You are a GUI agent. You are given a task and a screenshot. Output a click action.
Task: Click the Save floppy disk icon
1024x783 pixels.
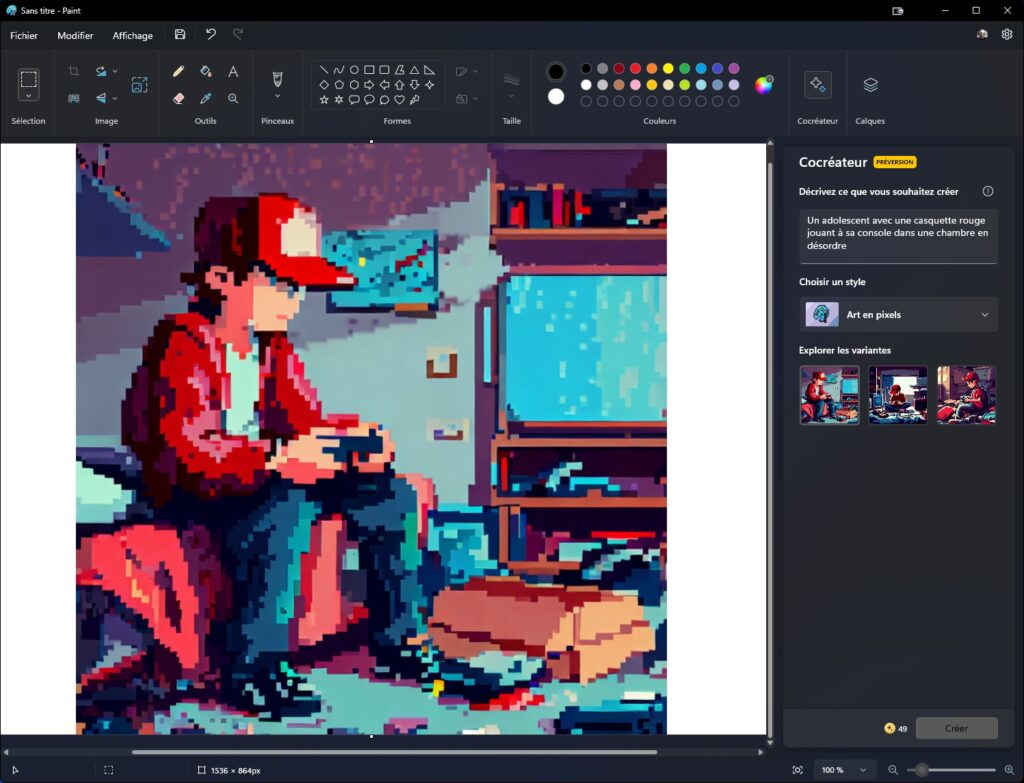[x=180, y=35]
